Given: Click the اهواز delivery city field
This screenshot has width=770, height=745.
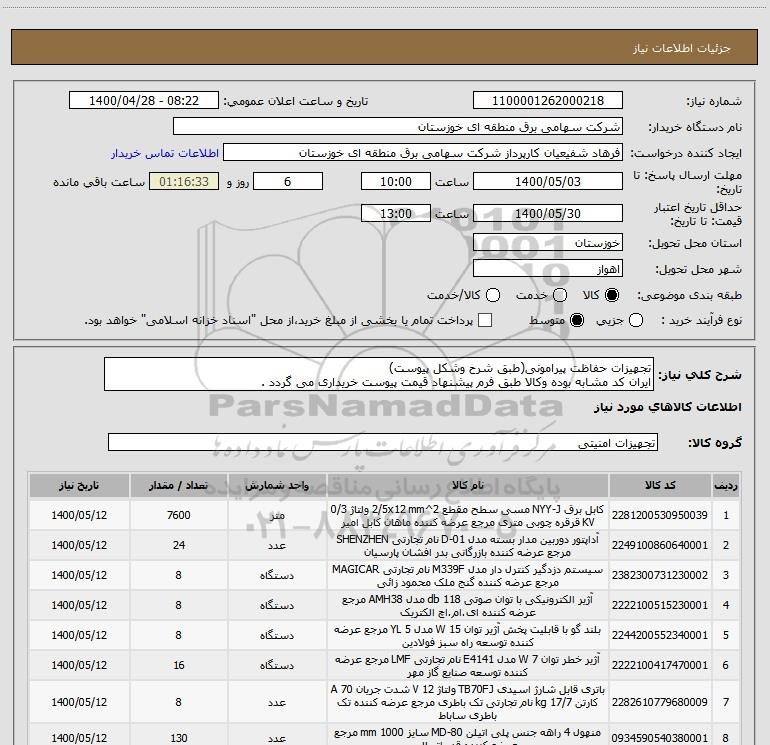Looking at the screenshot, I should click(548, 269).
